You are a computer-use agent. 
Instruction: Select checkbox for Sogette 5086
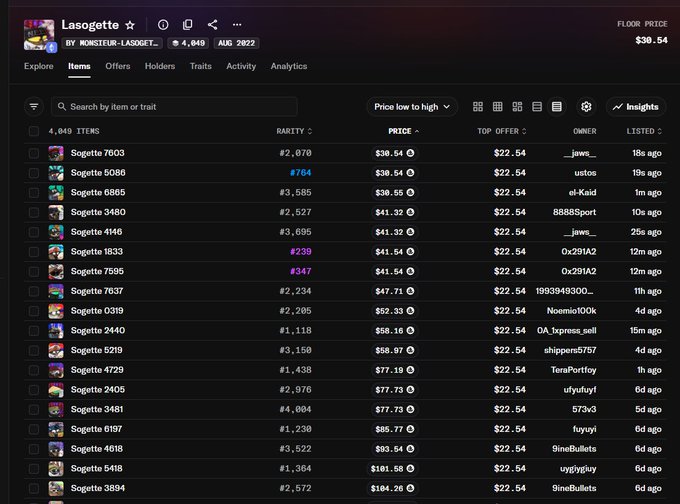point(34,173)
